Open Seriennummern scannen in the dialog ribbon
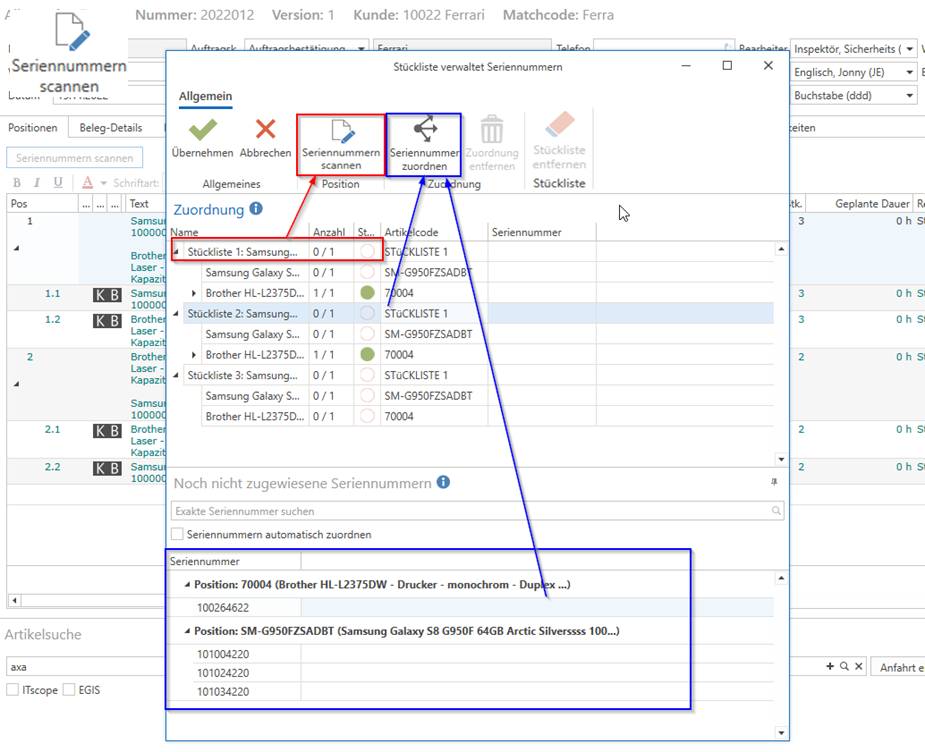Viewport: 925px width, 752px height. [341, 143]
